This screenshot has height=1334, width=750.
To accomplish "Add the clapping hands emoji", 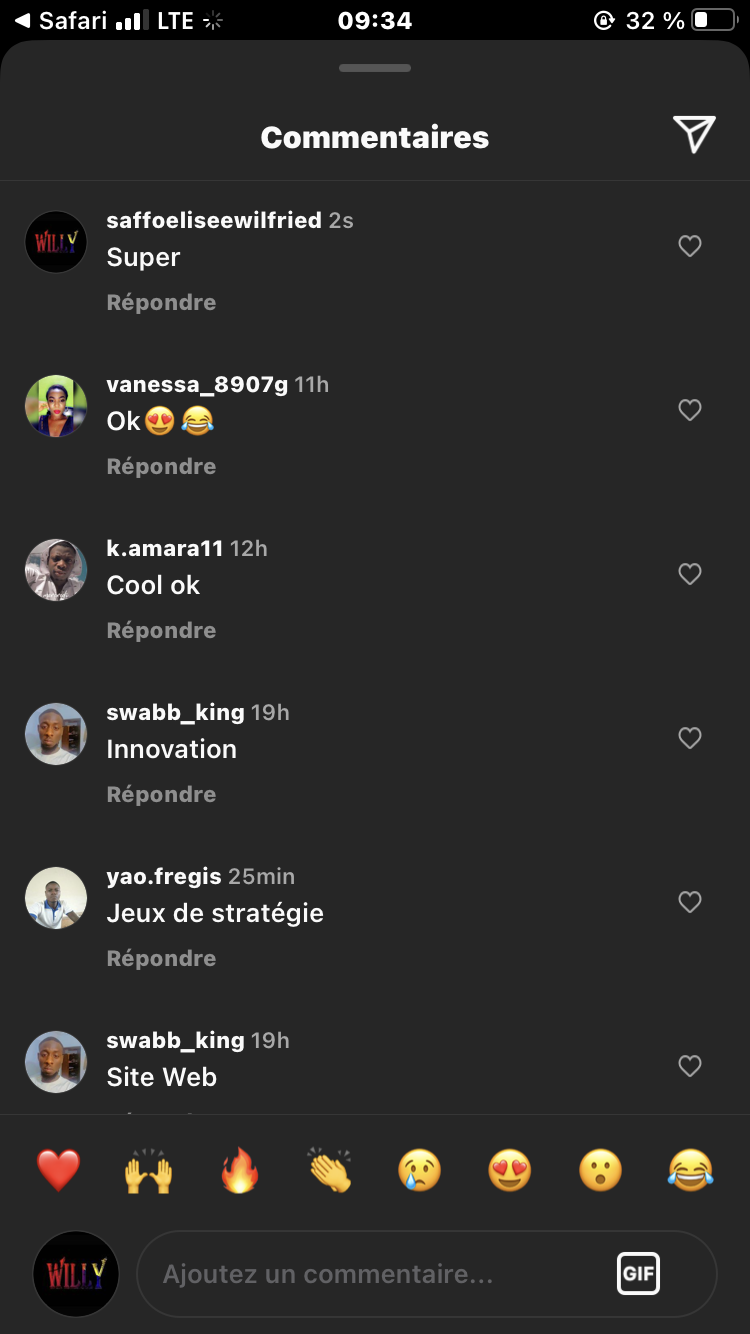I will tap(329, 1170).
